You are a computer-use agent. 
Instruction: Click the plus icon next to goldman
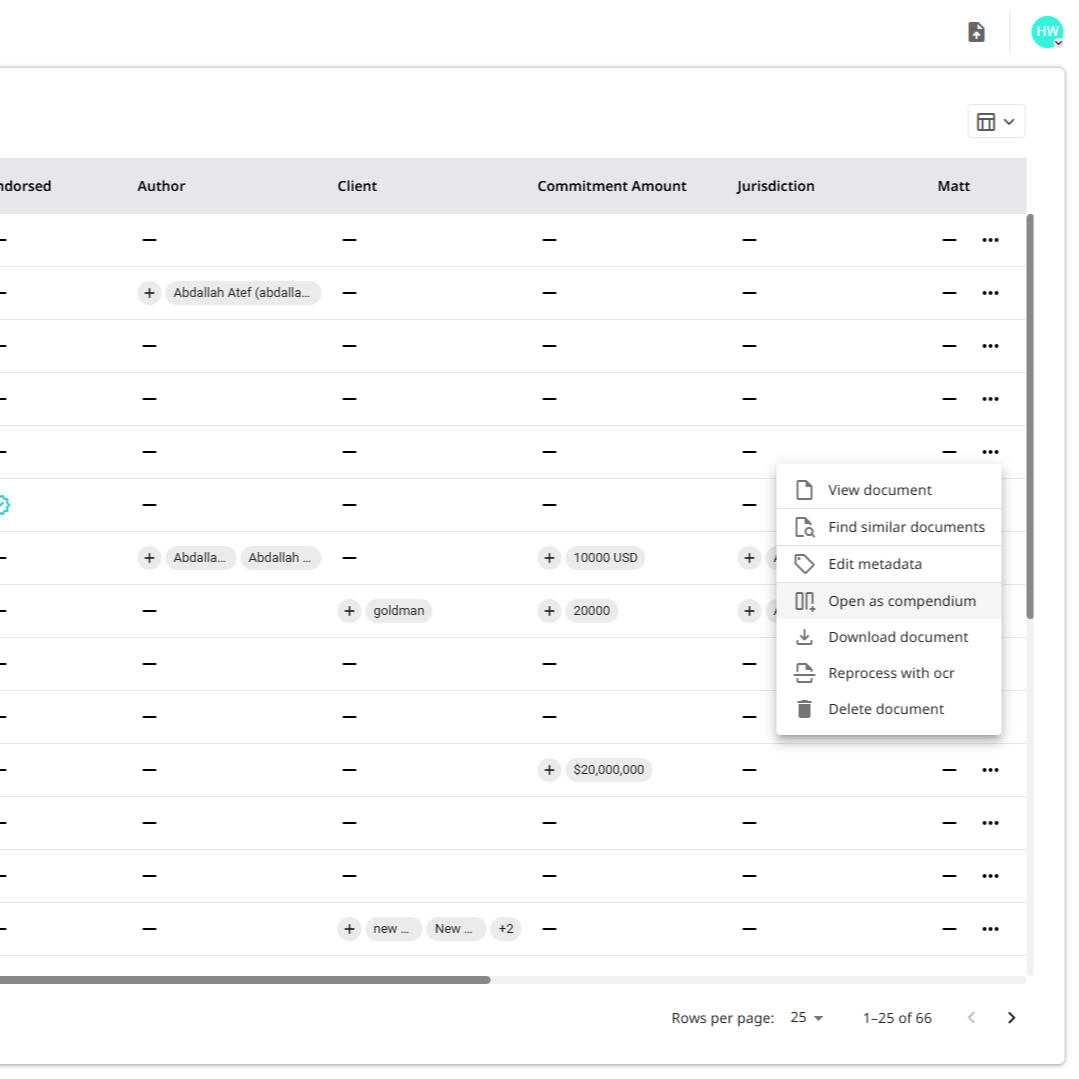(349, 611)
